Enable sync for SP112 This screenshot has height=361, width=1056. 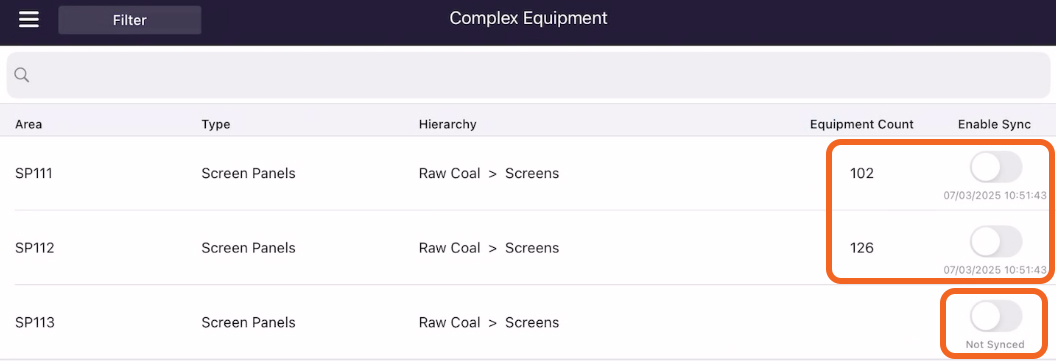click(x=996, y=241)
